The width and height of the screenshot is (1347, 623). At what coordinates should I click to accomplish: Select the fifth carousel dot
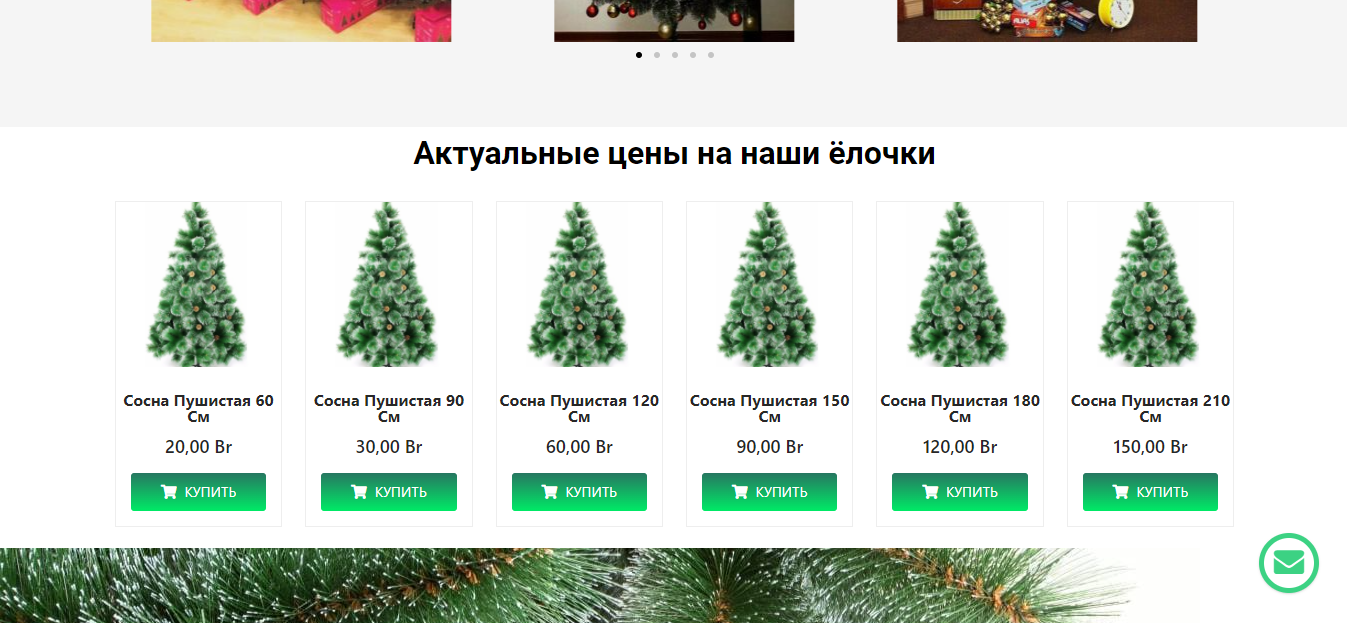click(711, 55)
